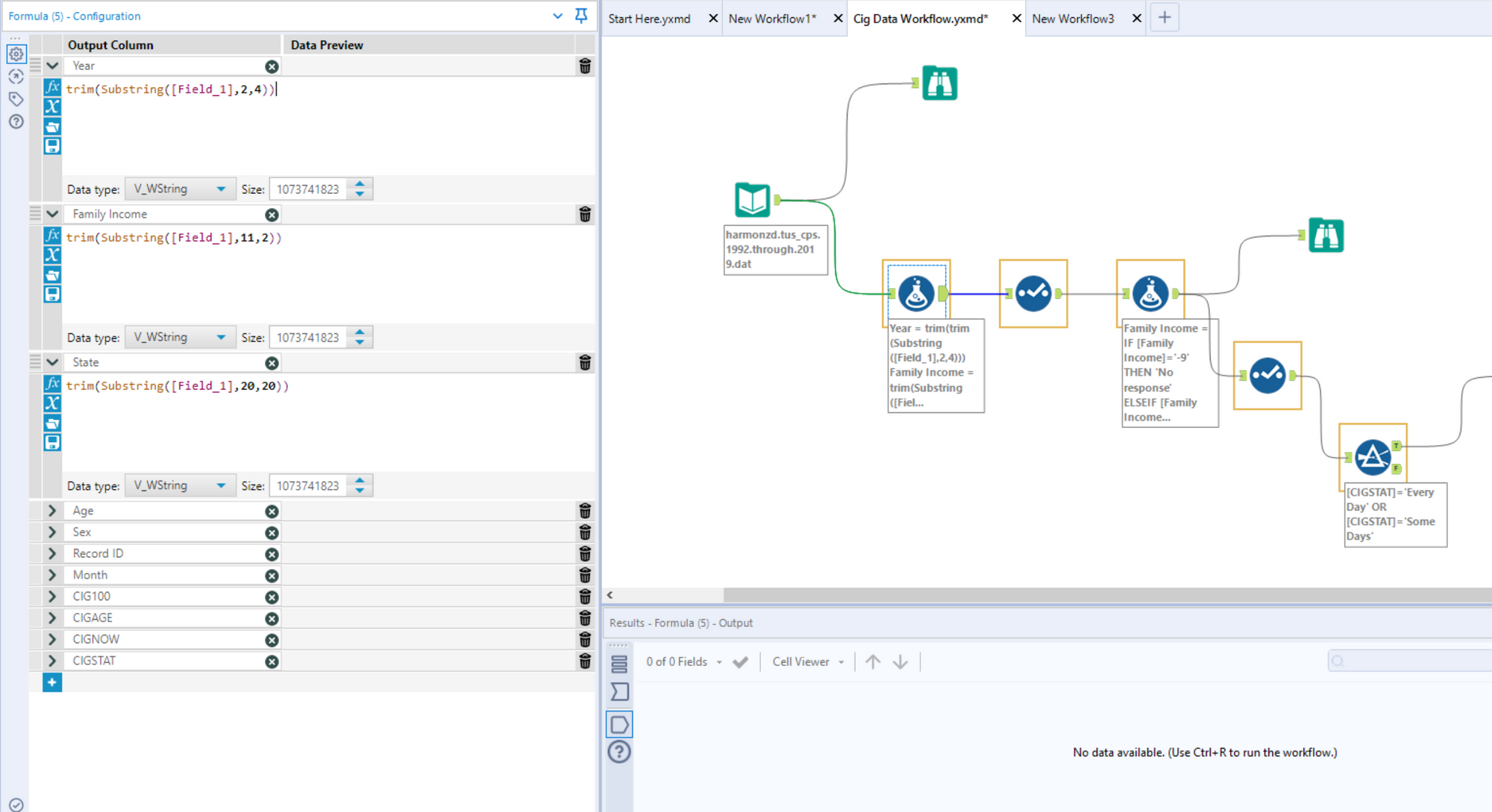The width and height of the screenshot is (1492, 812).
Task: Open the New Workflow3 tab
Action: tap(1073, 19)
